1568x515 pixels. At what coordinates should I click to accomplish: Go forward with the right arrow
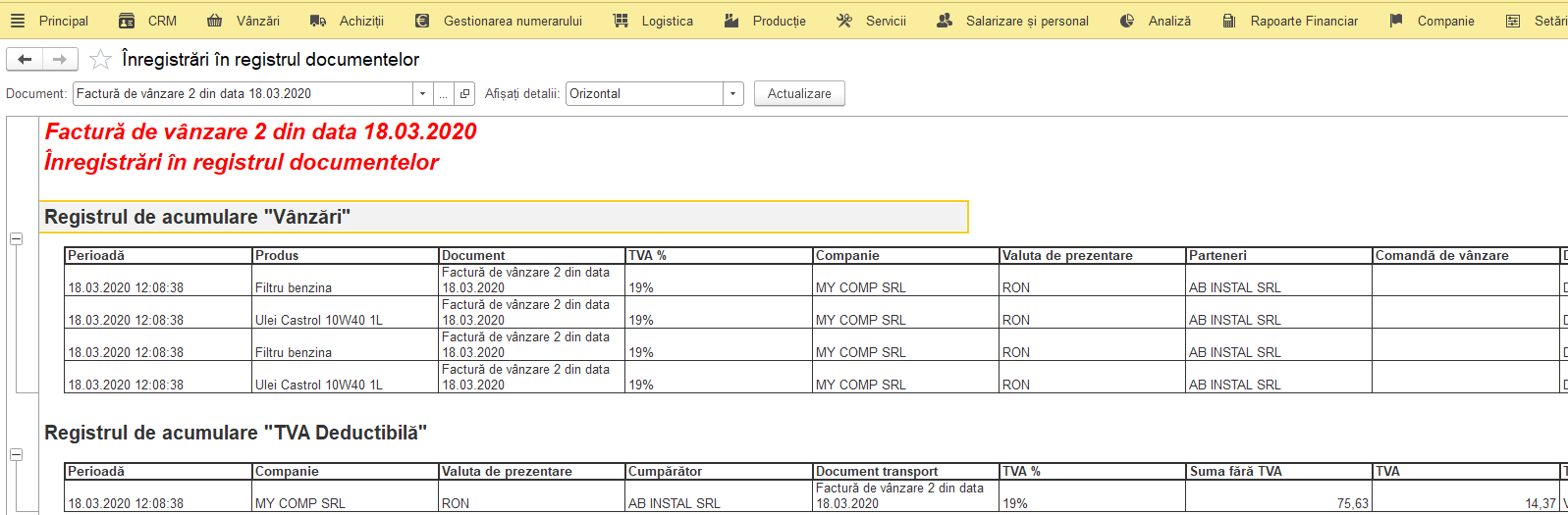pos(60,60)
